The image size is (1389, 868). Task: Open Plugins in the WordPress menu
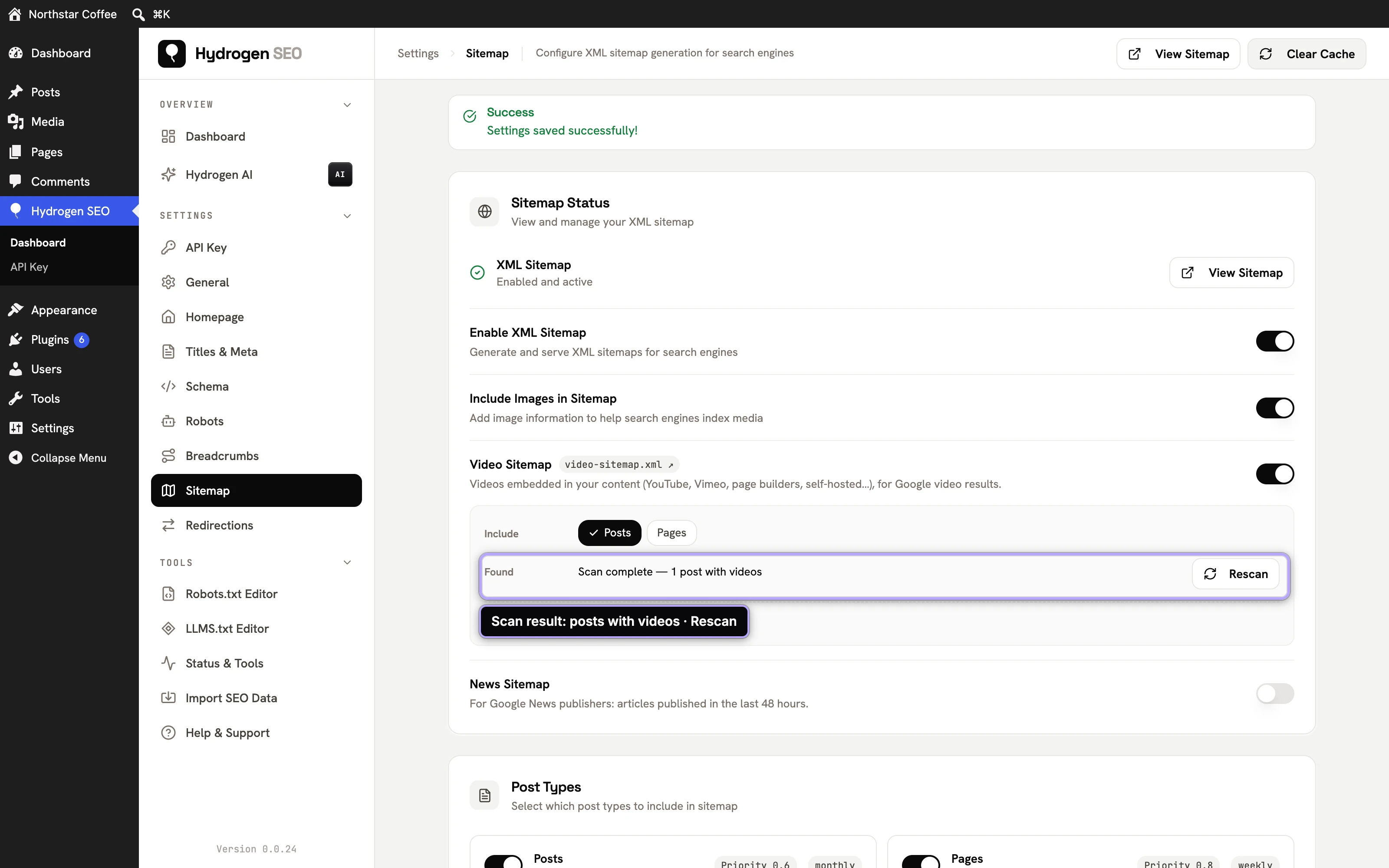tap(69, 340)
